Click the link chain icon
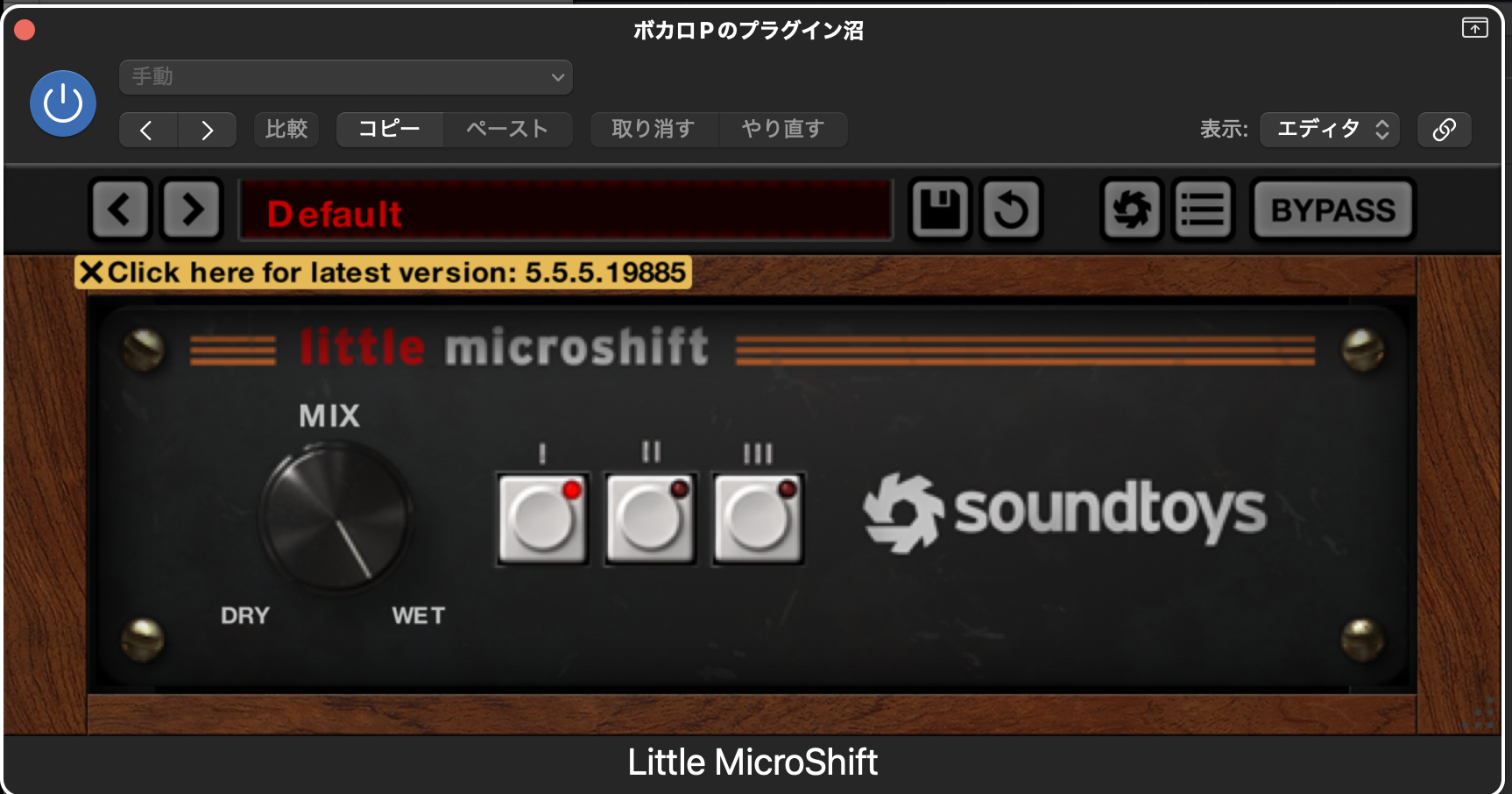Image resolution: width=1512 pixels, height=794 pixels. 1444,130
